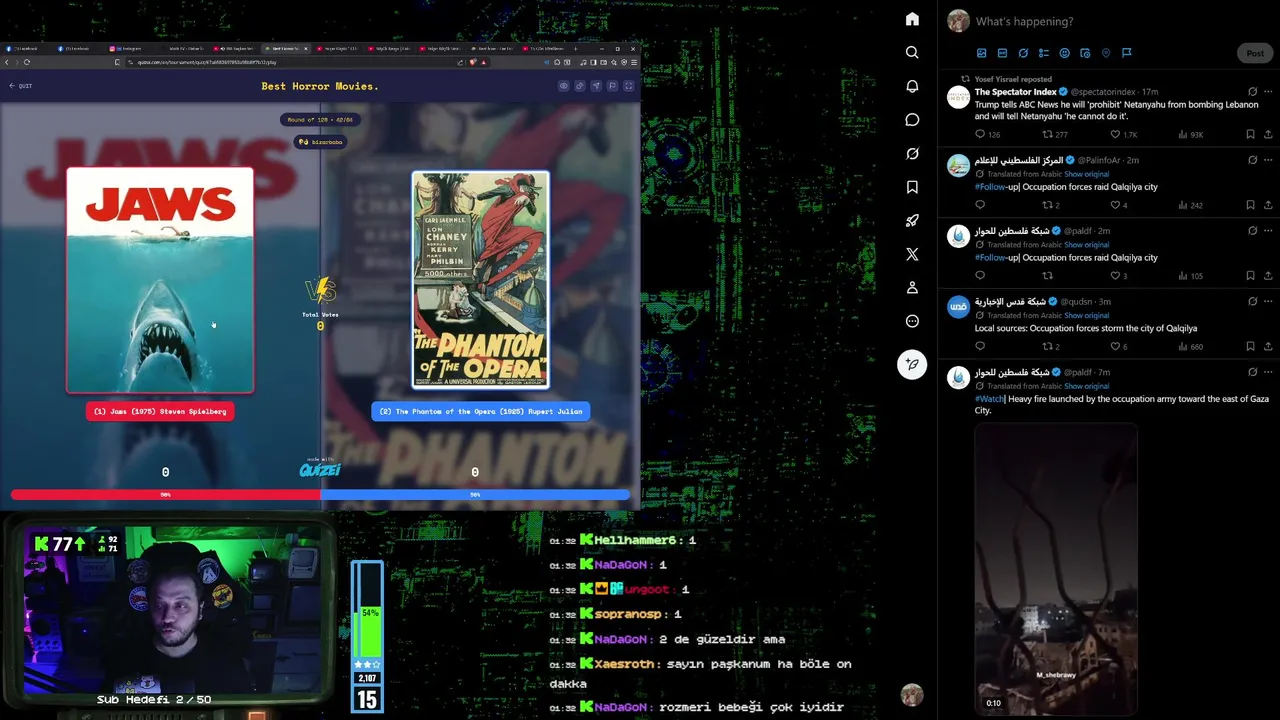1280x720 pixels.
Task: Click the share arrow icon in Quizei header
Action: [596, 86]
